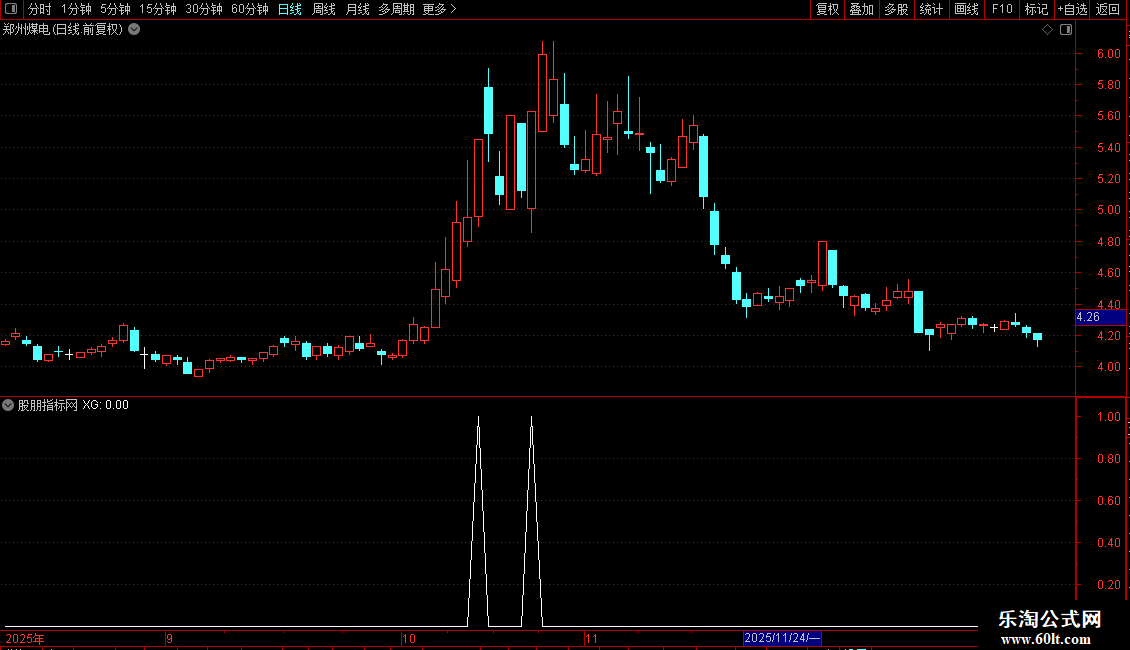This screenshot has width=1130, height=650.
Task: Expand the 更多 periods menu
Action: click(x=440, y=9)
